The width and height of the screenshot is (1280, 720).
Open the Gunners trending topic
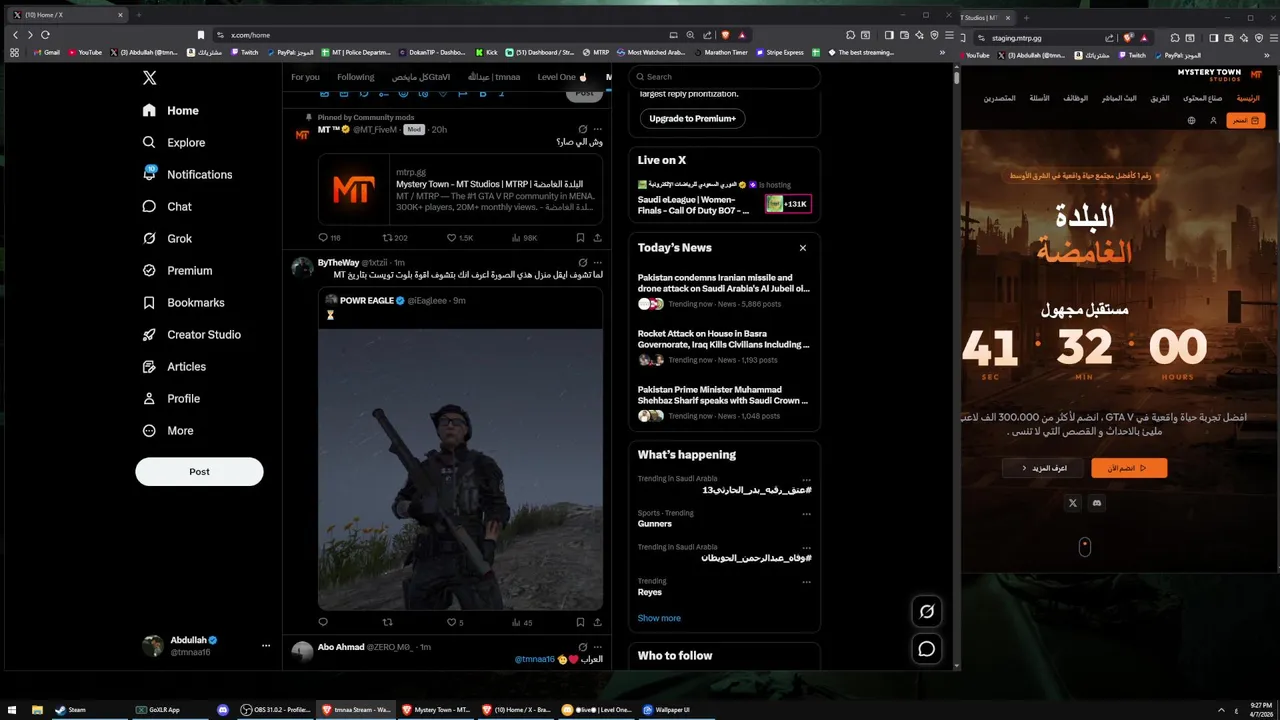click(x=655, y=524)
